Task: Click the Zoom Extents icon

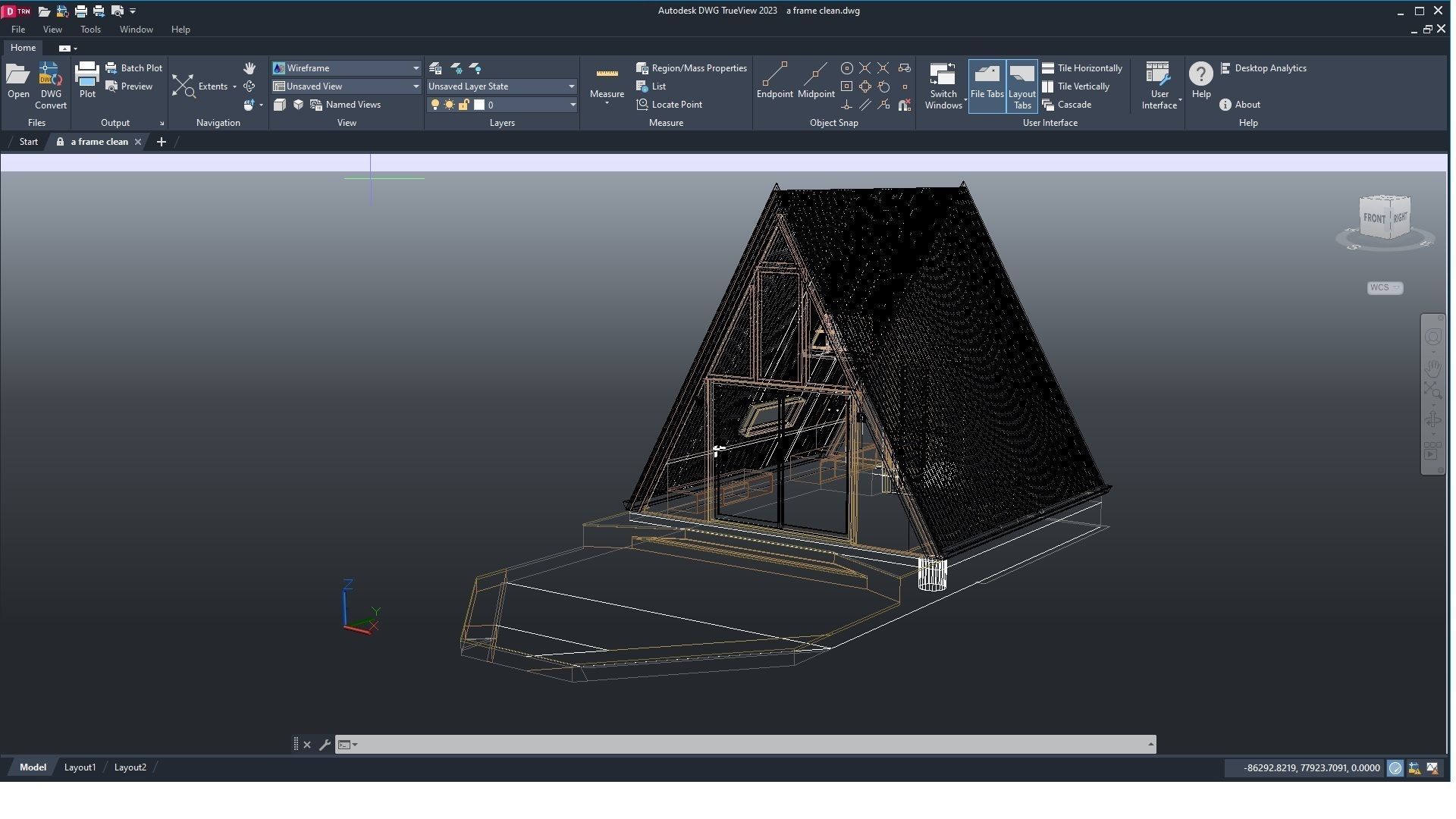Action: click(184, 86)
